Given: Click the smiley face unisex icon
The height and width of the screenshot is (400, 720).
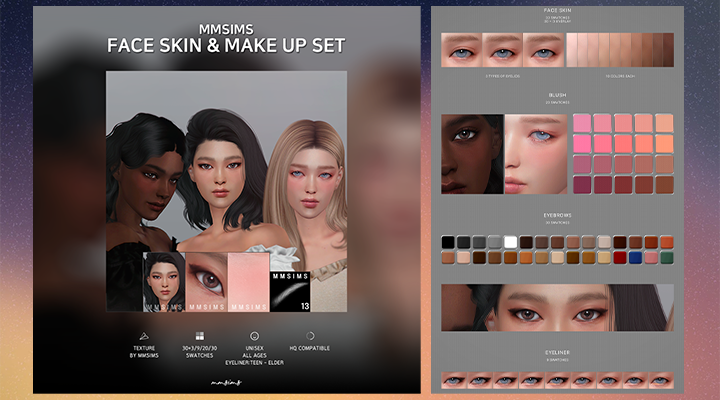Looking at the screenshot, I should [254, 336].
